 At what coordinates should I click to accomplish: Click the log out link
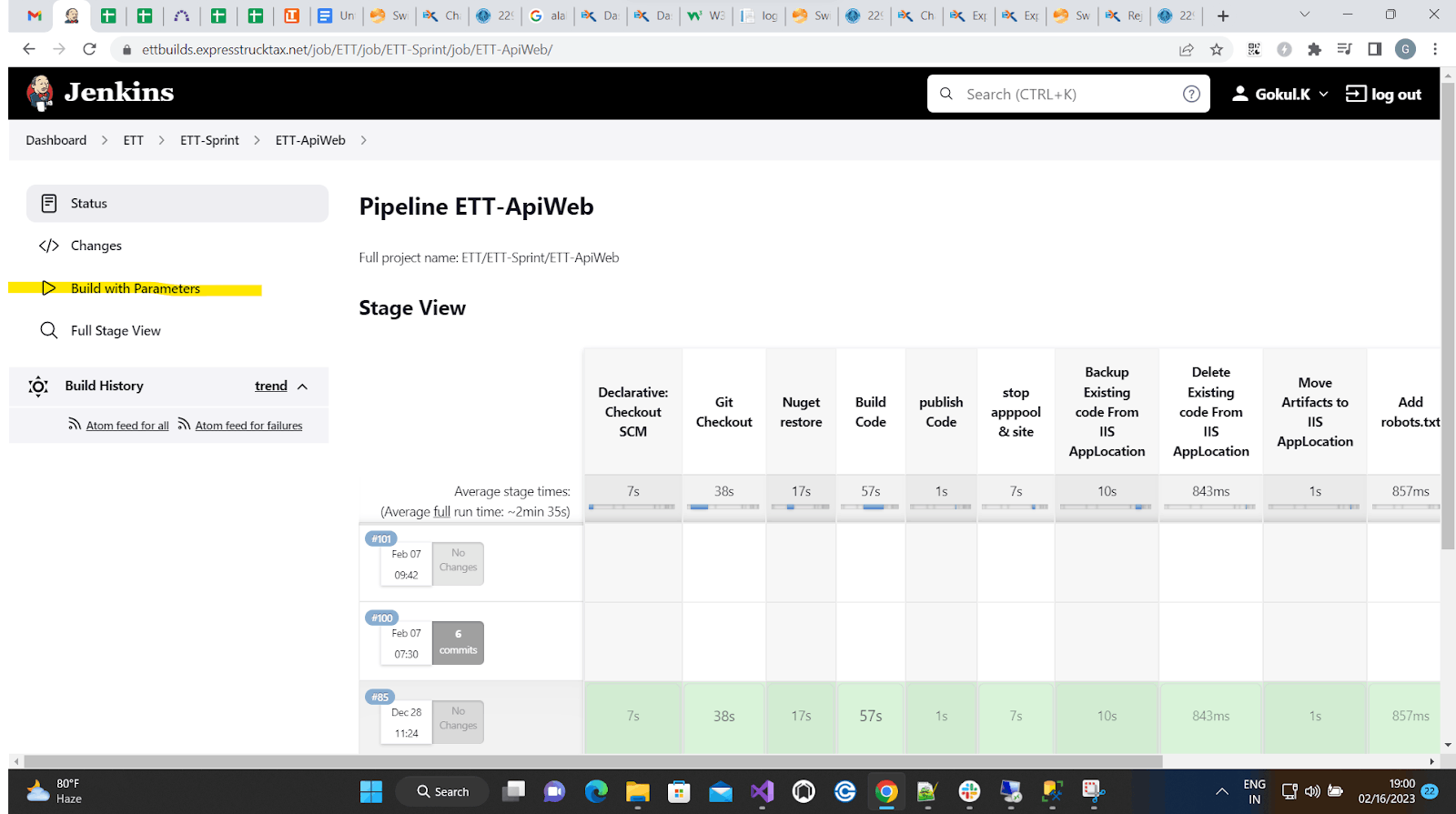(1383, 94)
